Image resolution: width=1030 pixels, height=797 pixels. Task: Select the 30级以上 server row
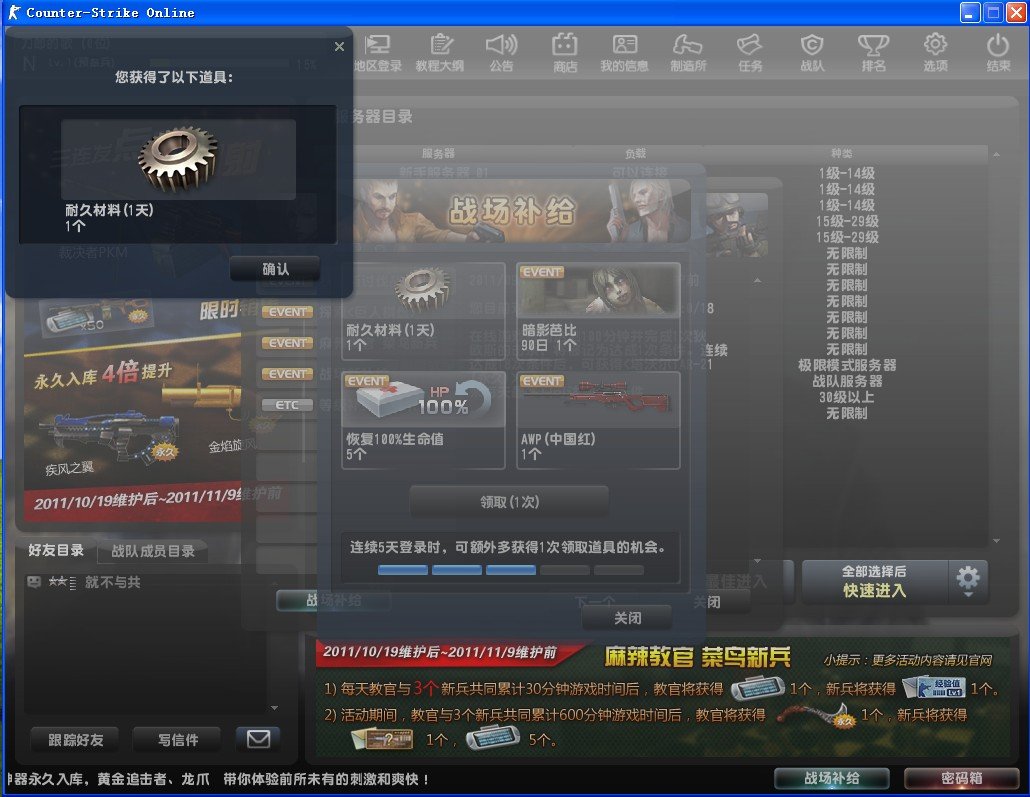tap(847, 397)
